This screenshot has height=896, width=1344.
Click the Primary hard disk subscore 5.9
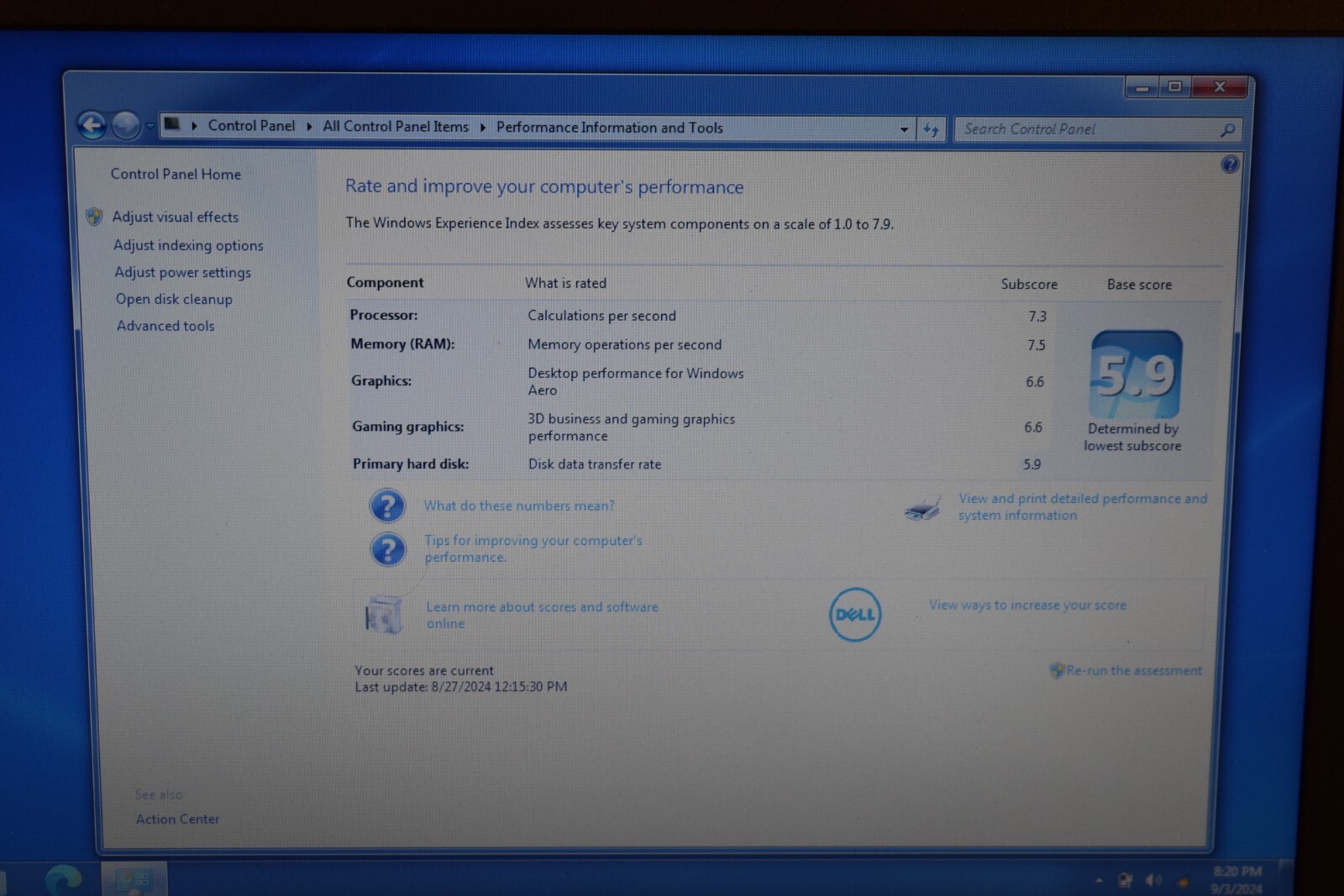(1032, 464)
